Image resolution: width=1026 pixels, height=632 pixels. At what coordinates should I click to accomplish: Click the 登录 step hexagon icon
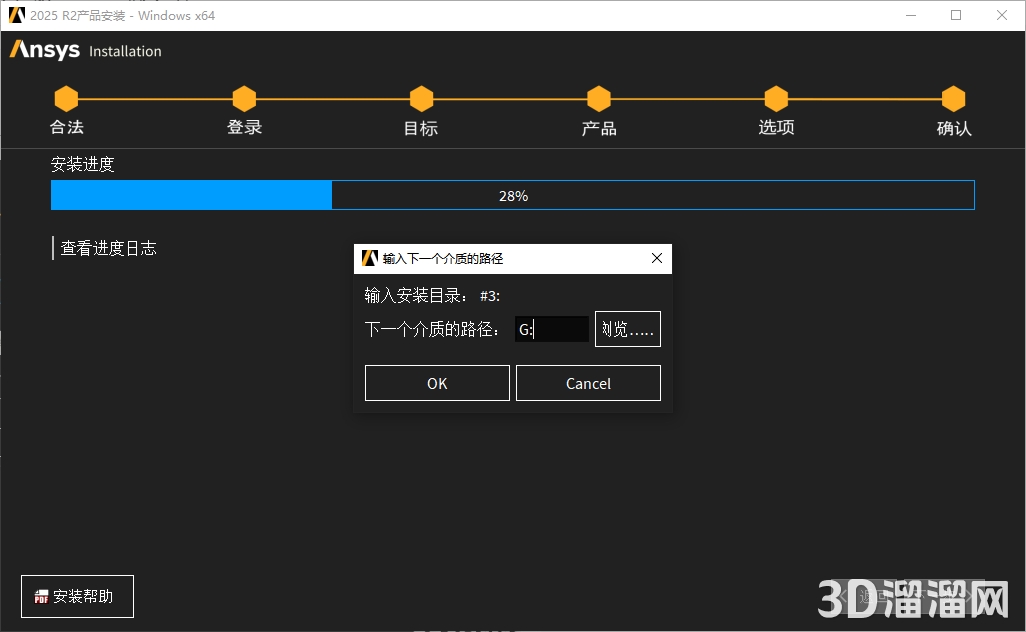[x=244, y=98]
